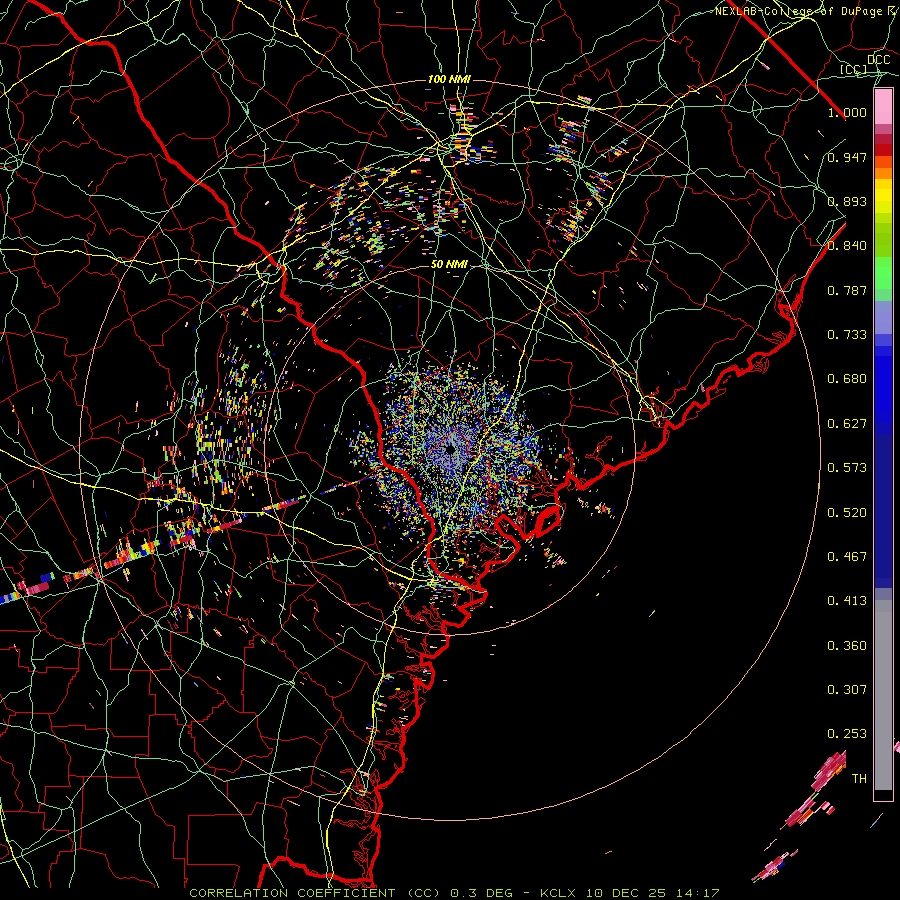
Task: Select the 0.520 scale value
Action: tap(847, 513)
